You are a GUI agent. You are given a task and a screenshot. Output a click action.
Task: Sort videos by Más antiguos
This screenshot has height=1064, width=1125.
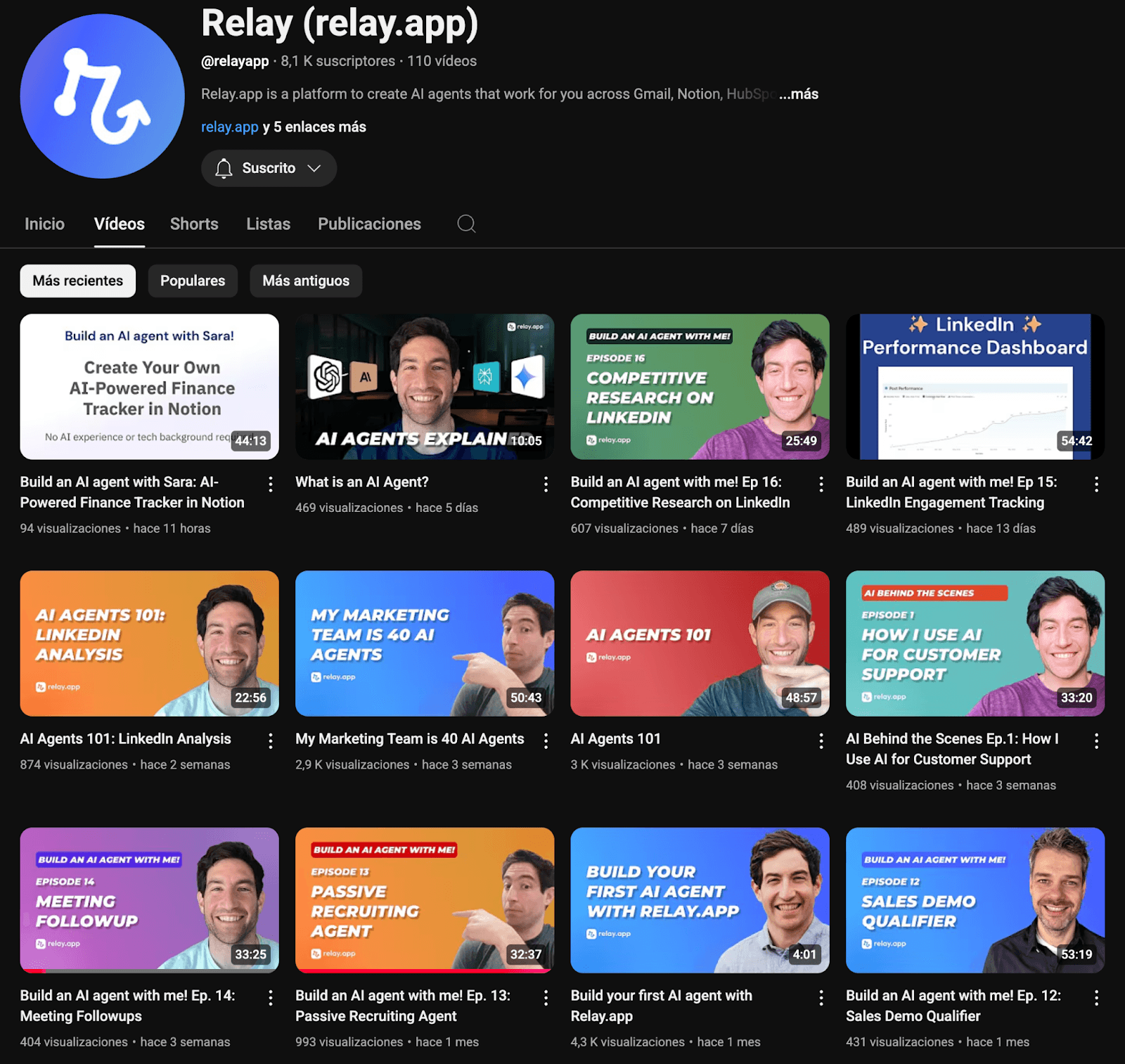tap(306, 281)
